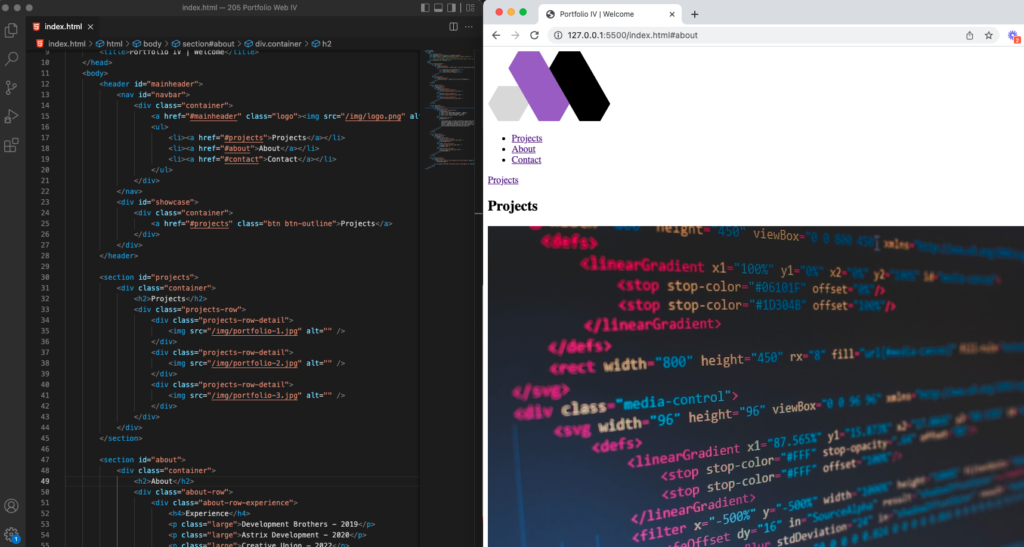Screen dimensions: 1024x547
Task: Open the Explorer view in VS Code
Action: (11, 30)
